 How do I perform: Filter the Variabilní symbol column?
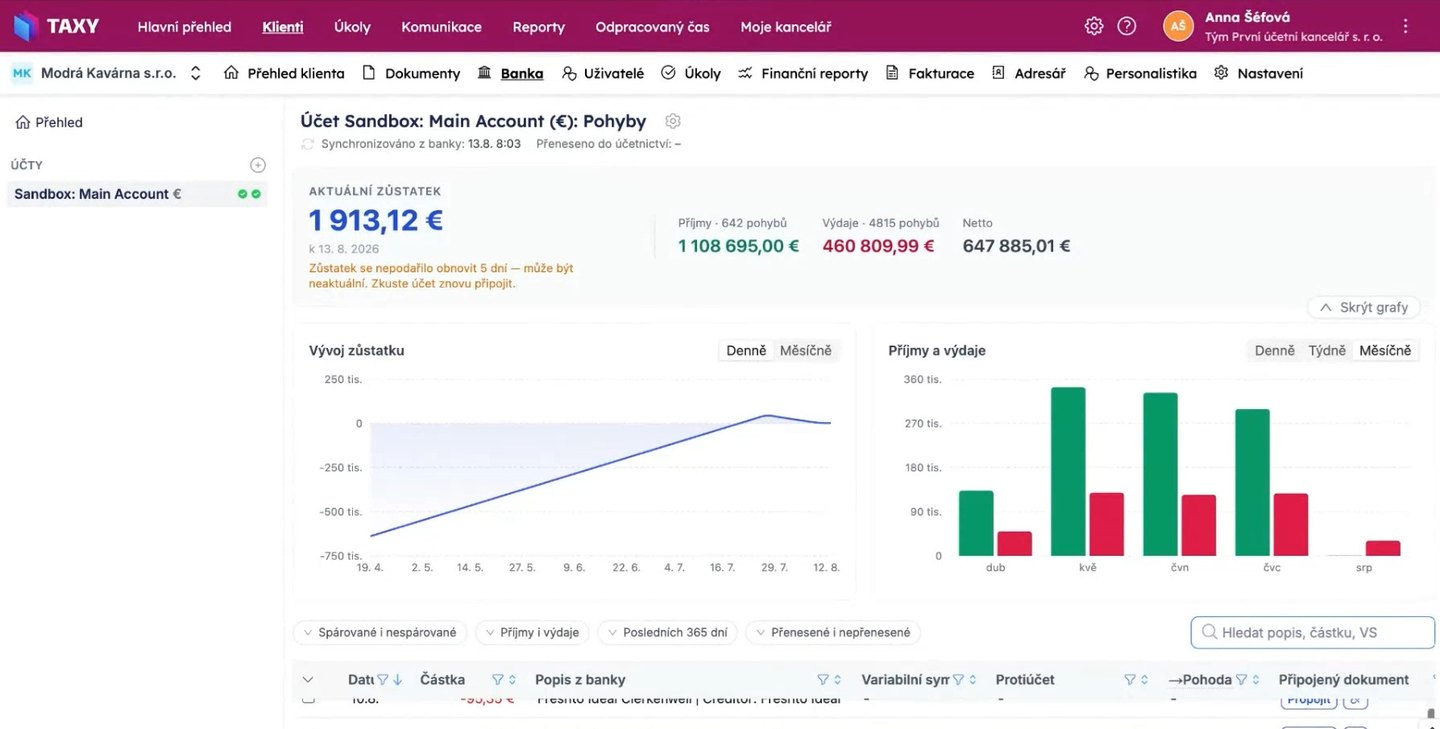[958, 680]
